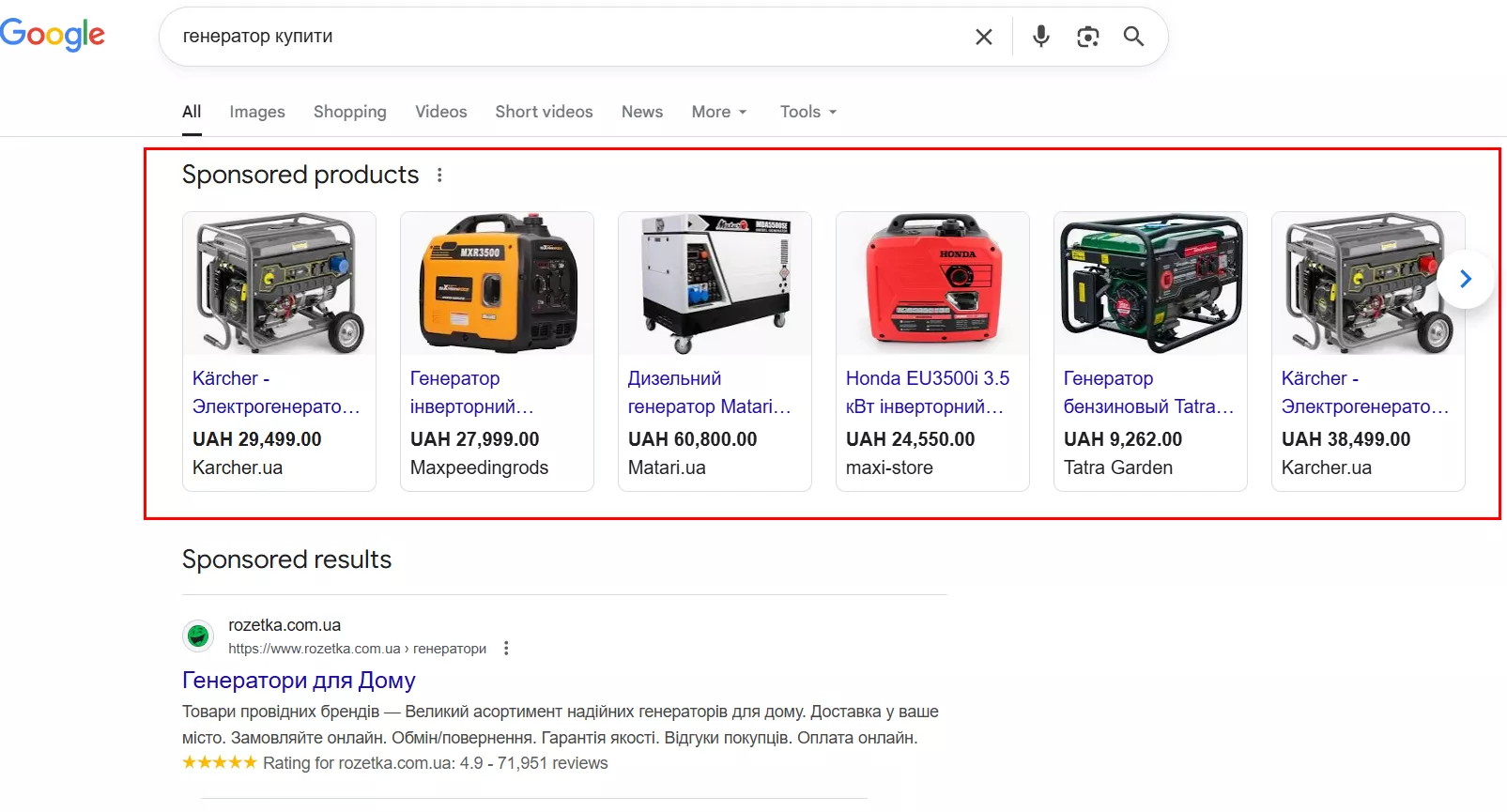This screenshot has height=812, width=1507.
Task: Click the Google logo
Action: tap(53, 36)
